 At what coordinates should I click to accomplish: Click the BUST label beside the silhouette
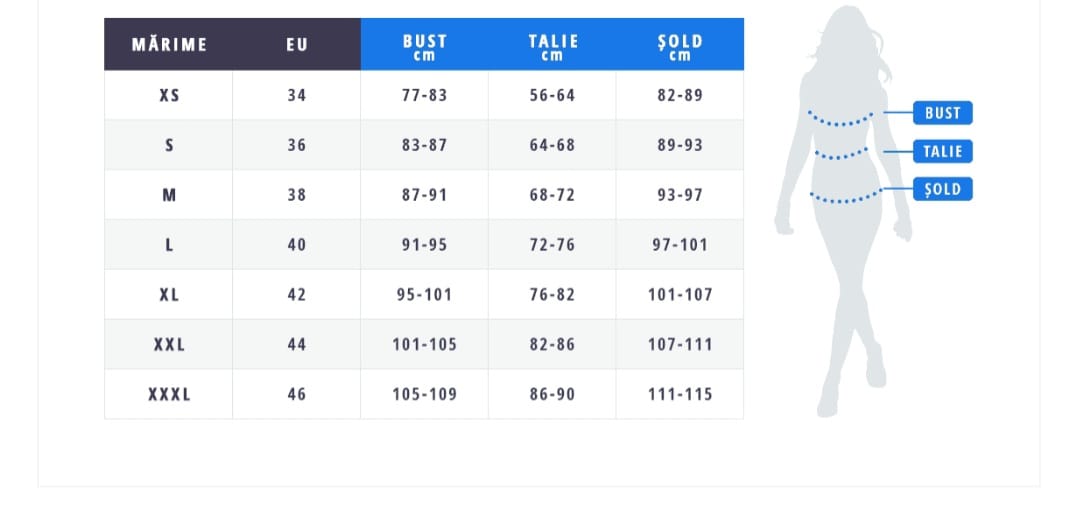[x=942, y=113]
